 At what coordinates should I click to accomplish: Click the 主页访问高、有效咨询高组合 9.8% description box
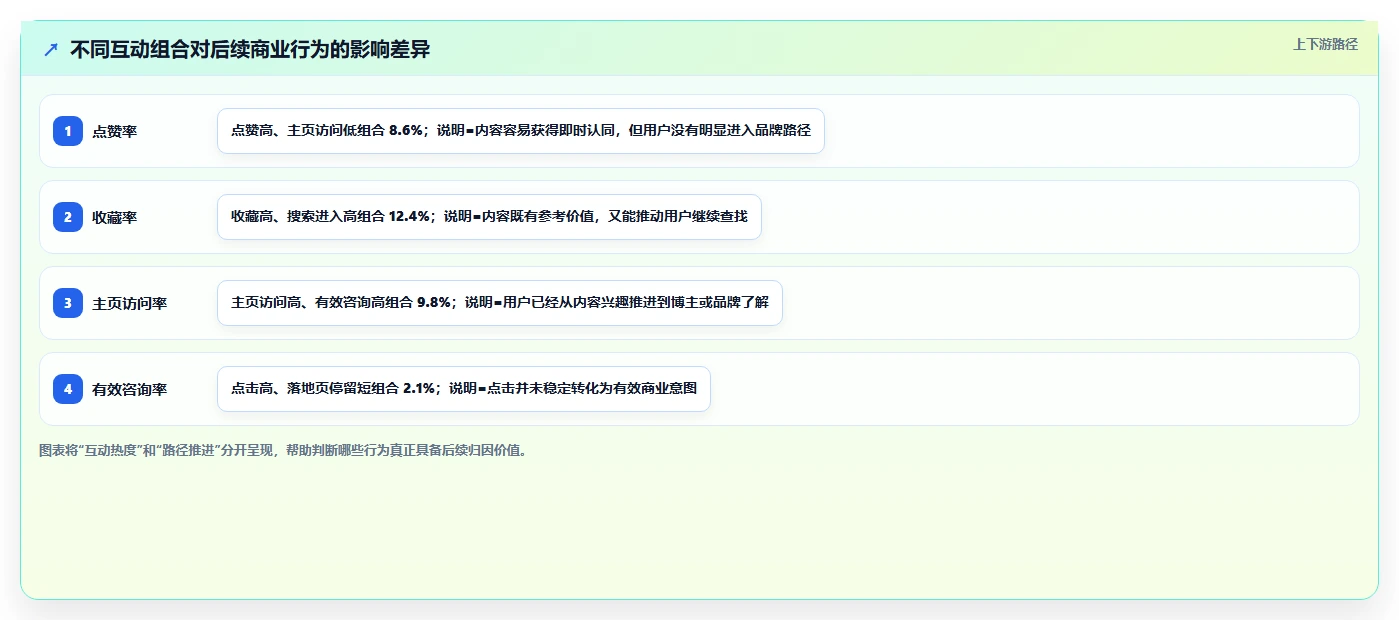tap(500, 303)
